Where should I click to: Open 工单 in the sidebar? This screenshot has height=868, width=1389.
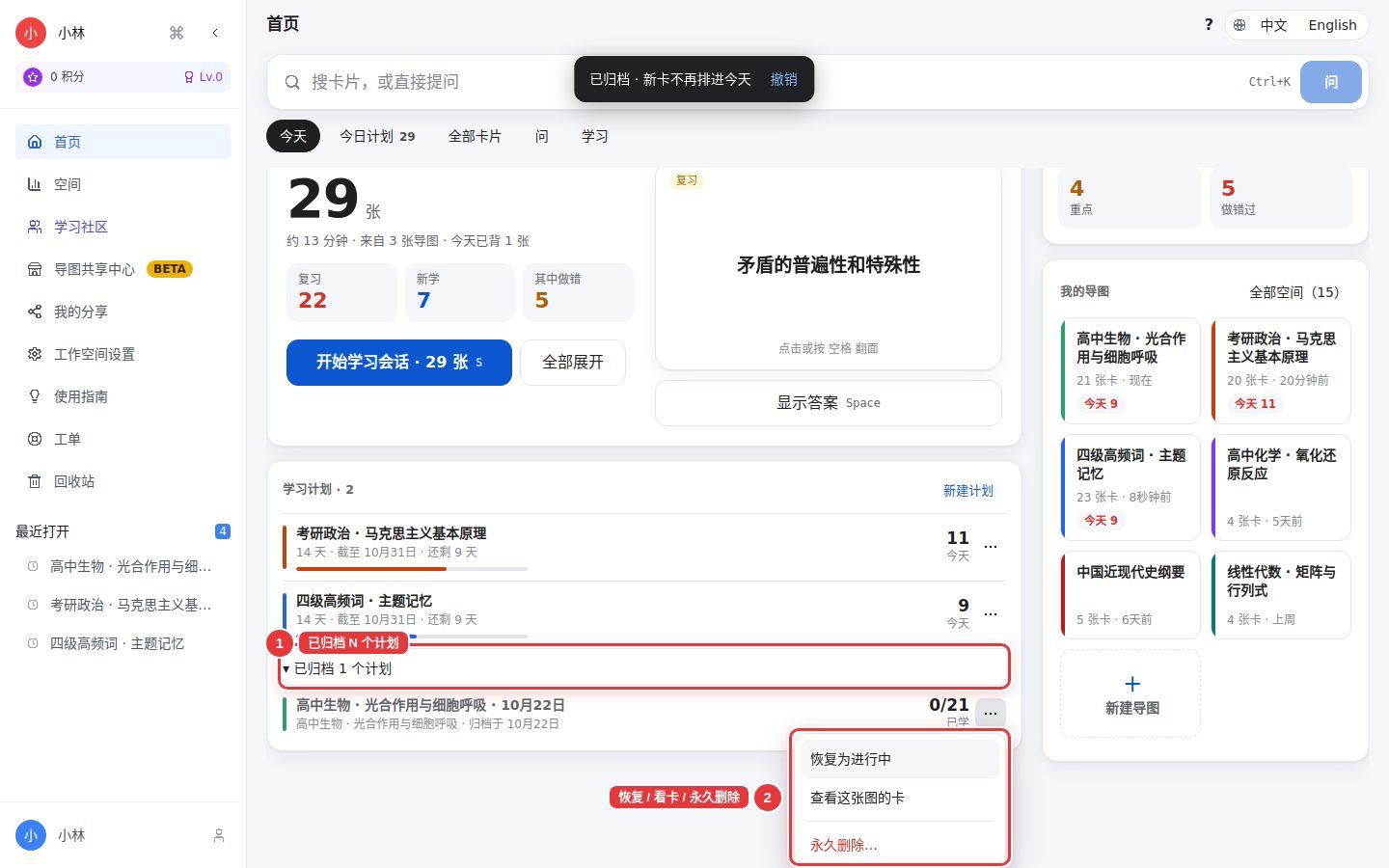pyautogui.click(x=123, y=439)
